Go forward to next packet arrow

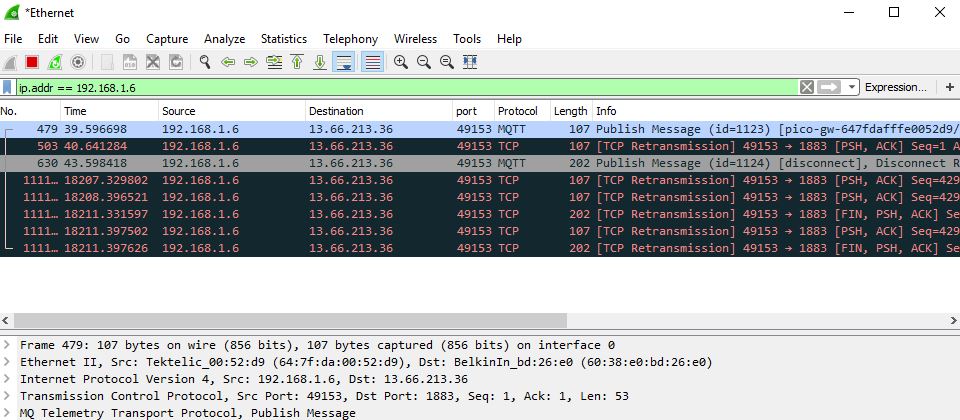250,62
